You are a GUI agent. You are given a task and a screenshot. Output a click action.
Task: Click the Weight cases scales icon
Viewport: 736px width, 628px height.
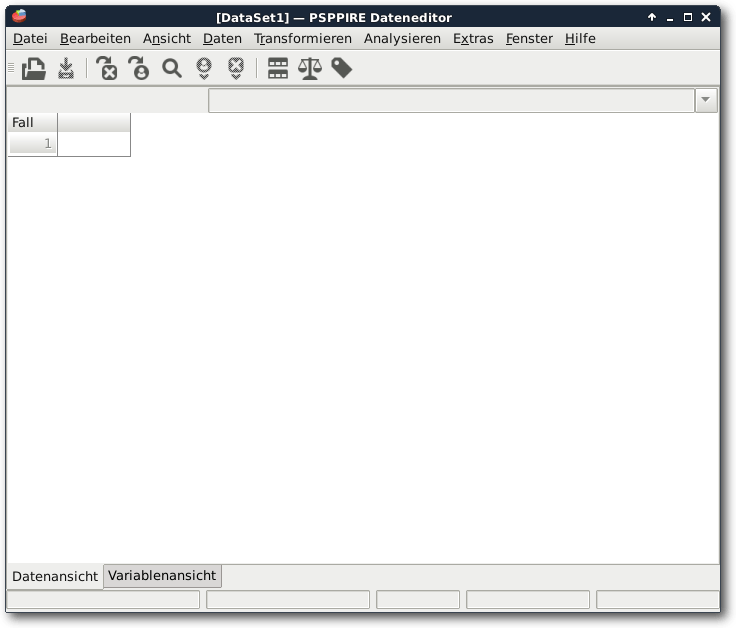[x=310, y=69]
